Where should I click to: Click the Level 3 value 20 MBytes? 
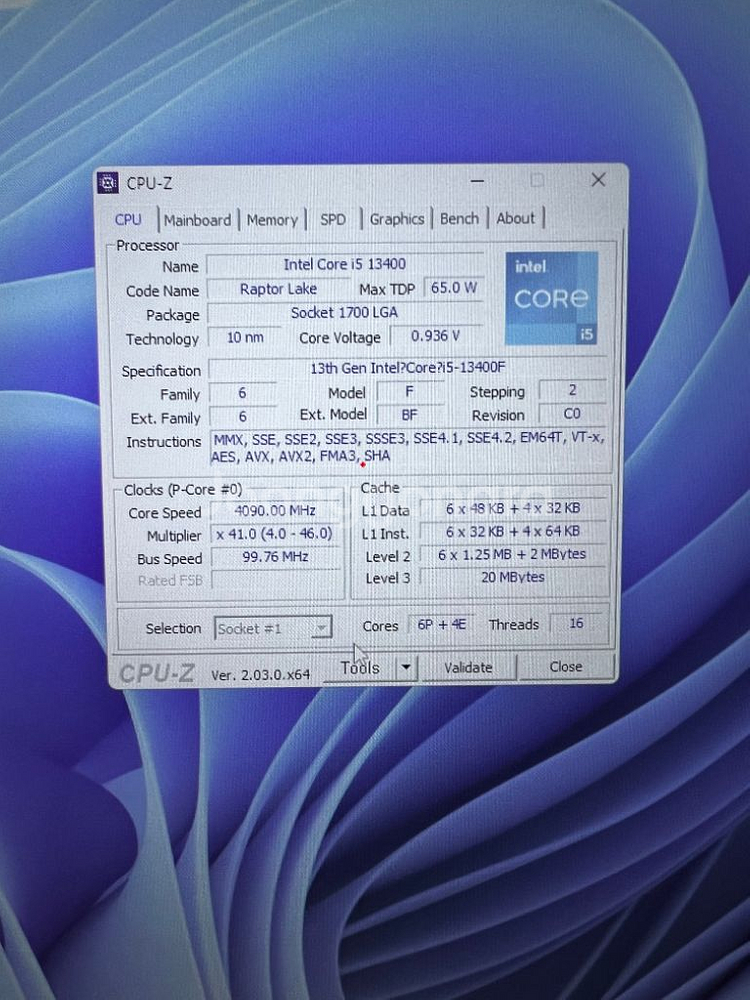coord(513,577)
